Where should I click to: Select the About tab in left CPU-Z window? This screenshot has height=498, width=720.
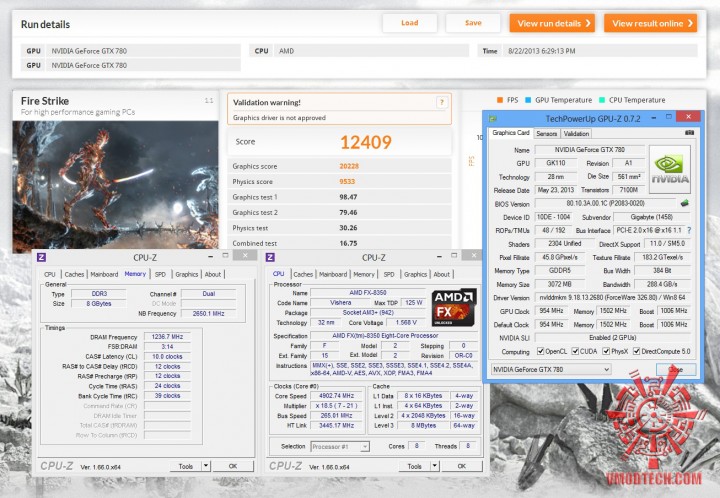213,274
